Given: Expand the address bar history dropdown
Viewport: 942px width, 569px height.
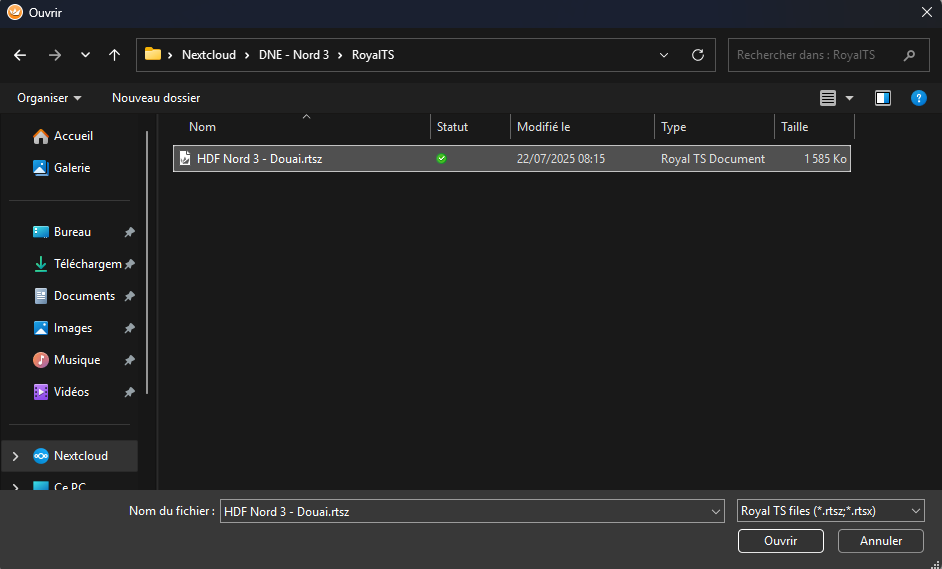Looking at the screenshot, I should coord(664,55).
